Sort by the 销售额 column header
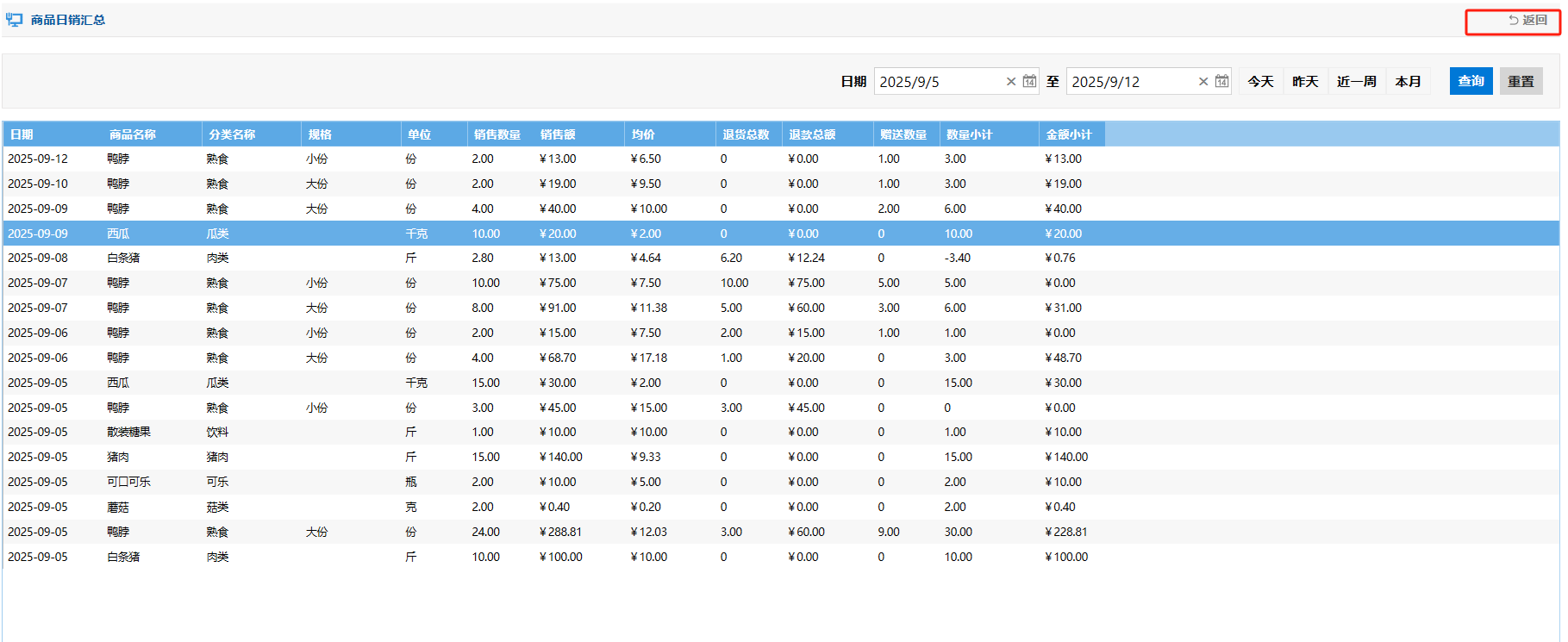The width and height of the screenshot is (1568, 642). (x=558, y=134)
